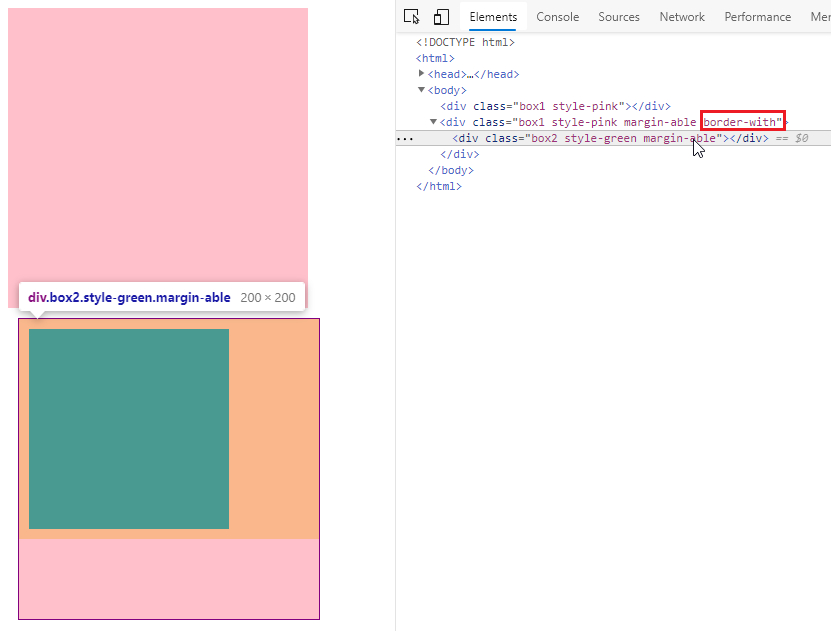Select the closing </div> tag line
This screenshot has width=831, height=631.
coord(459,154)
